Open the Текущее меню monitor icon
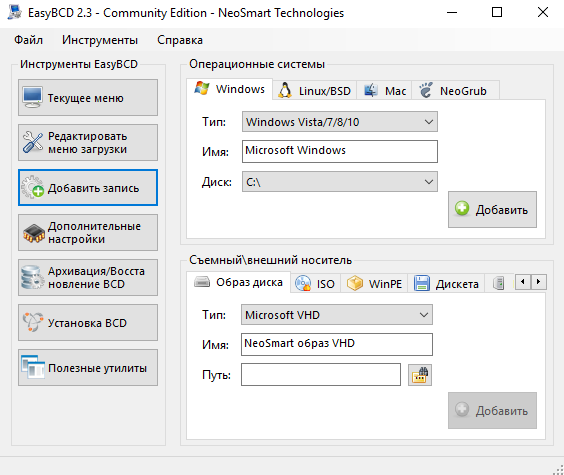The height and width of the screenshot is (475, 564). [32, 97]
